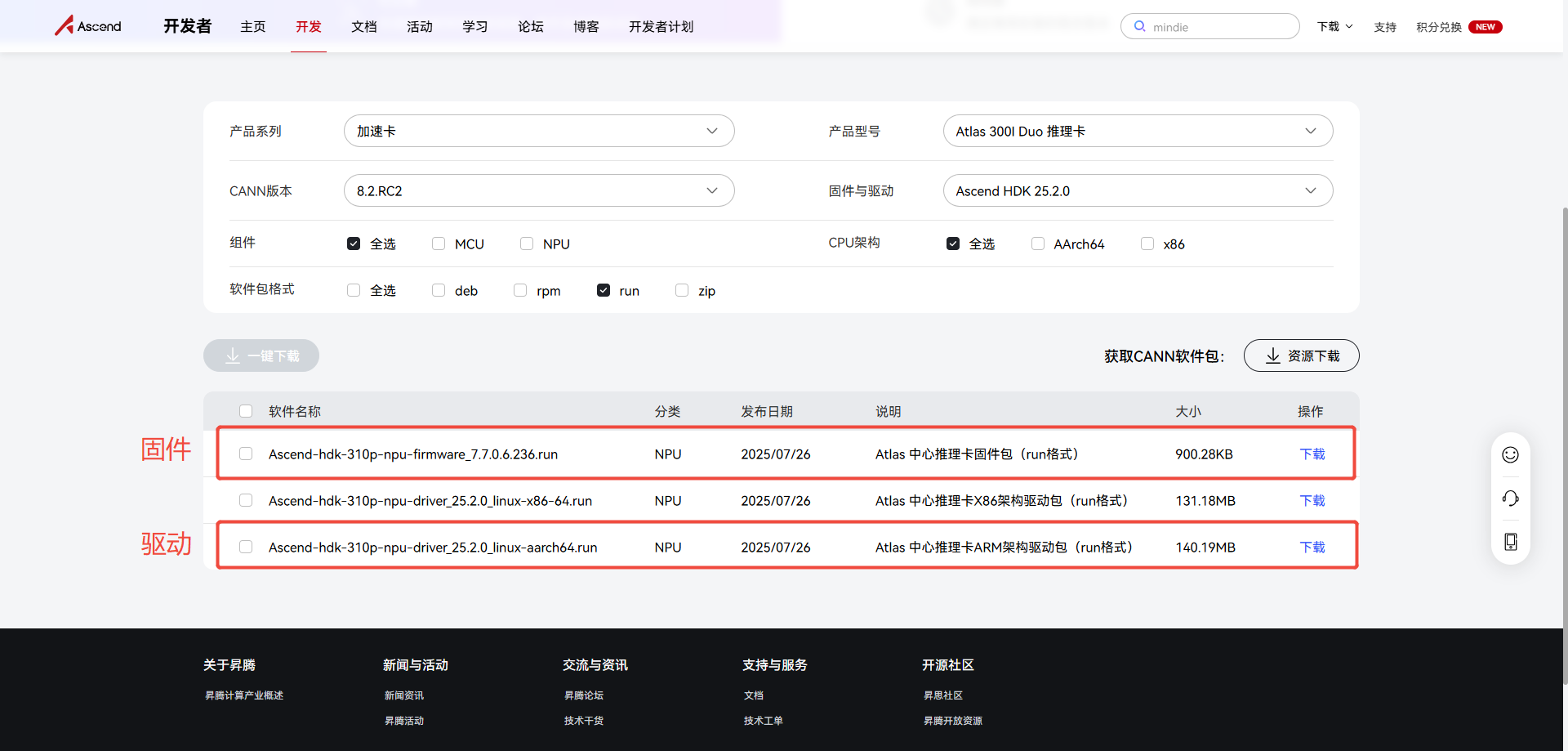This screenshot has height=751, width=1568.
Task: Open the 学习 nav item
Action: (x=475, y=27)
